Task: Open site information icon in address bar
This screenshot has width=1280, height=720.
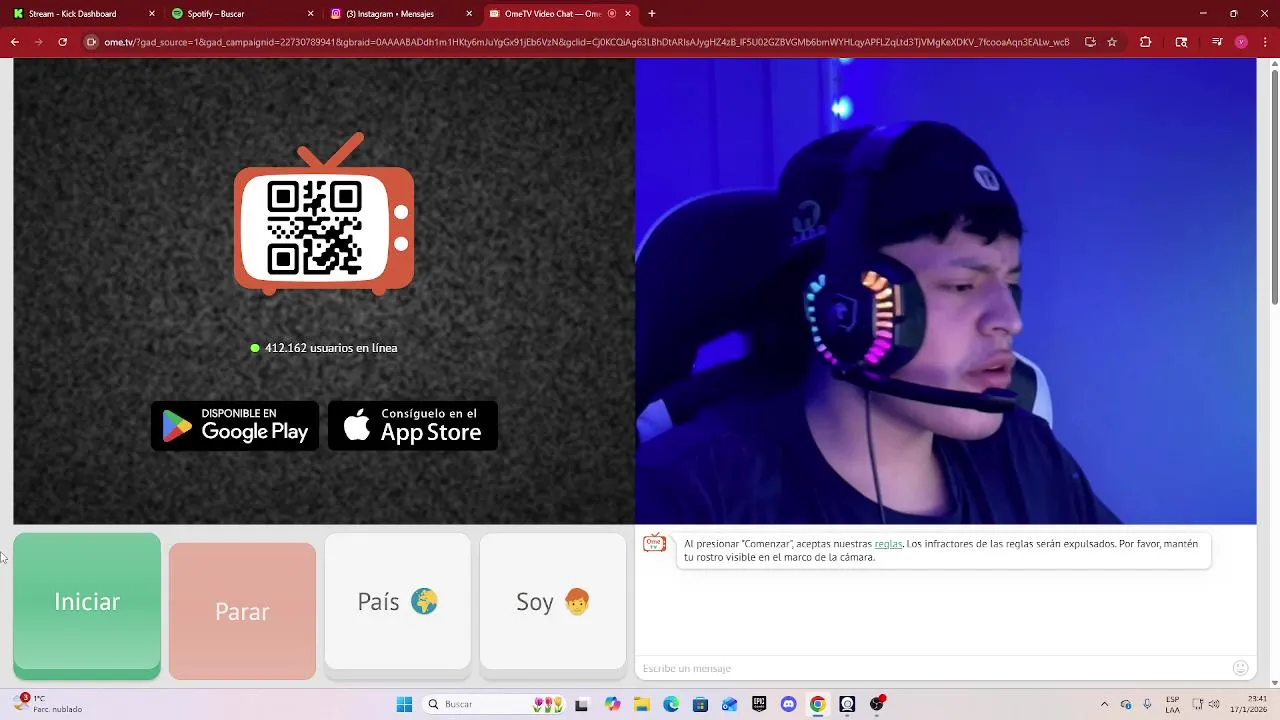Action: pyautogui.click(x=91, y=42)
